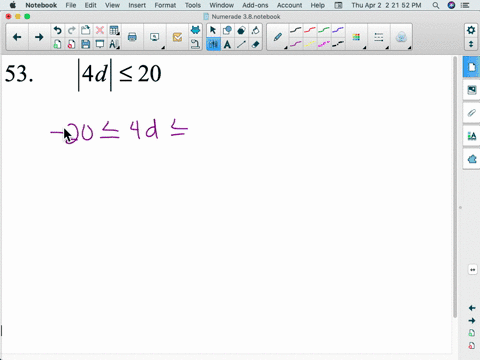Image resolution: width=480 pixels, height=360 pixels.
Task: Open the Add-ons puzzle piece tab
Action: click(x=472, y=159)
